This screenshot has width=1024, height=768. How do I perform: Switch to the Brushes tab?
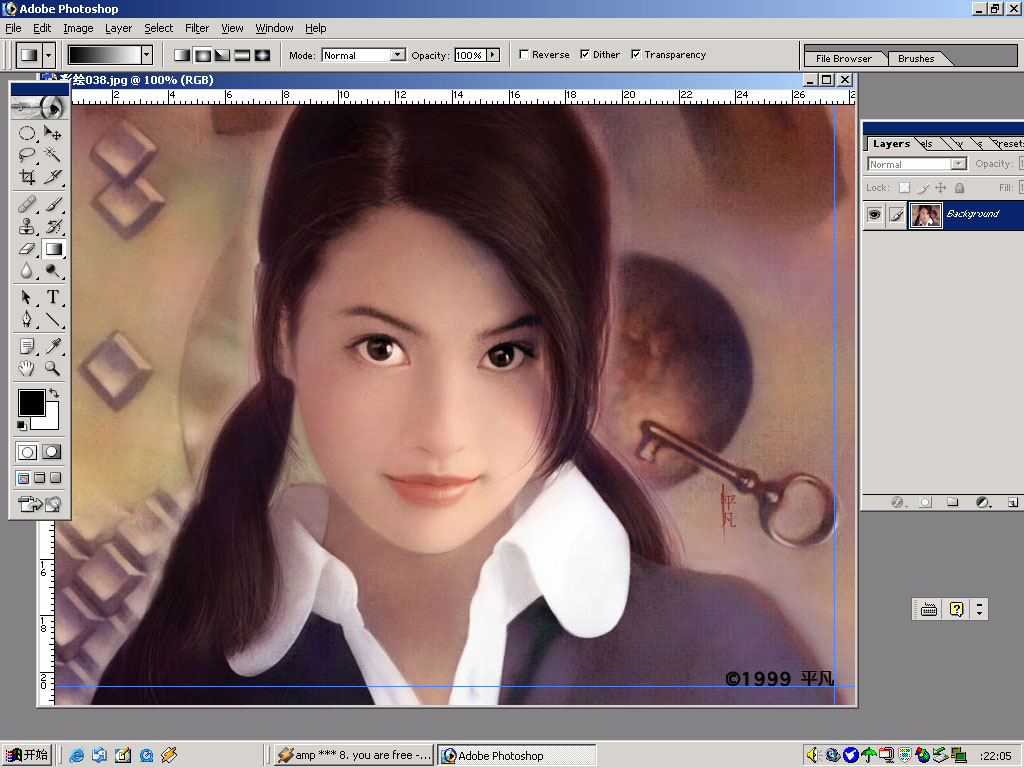coord(916,58)
